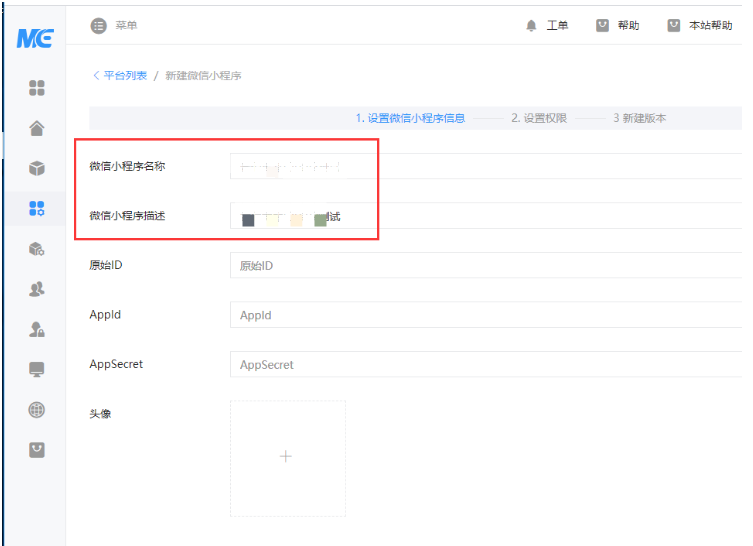The width and height of the screenshot is (753, 546).
Task: Select step 2. 设置权限
Action: pos(539,118)
